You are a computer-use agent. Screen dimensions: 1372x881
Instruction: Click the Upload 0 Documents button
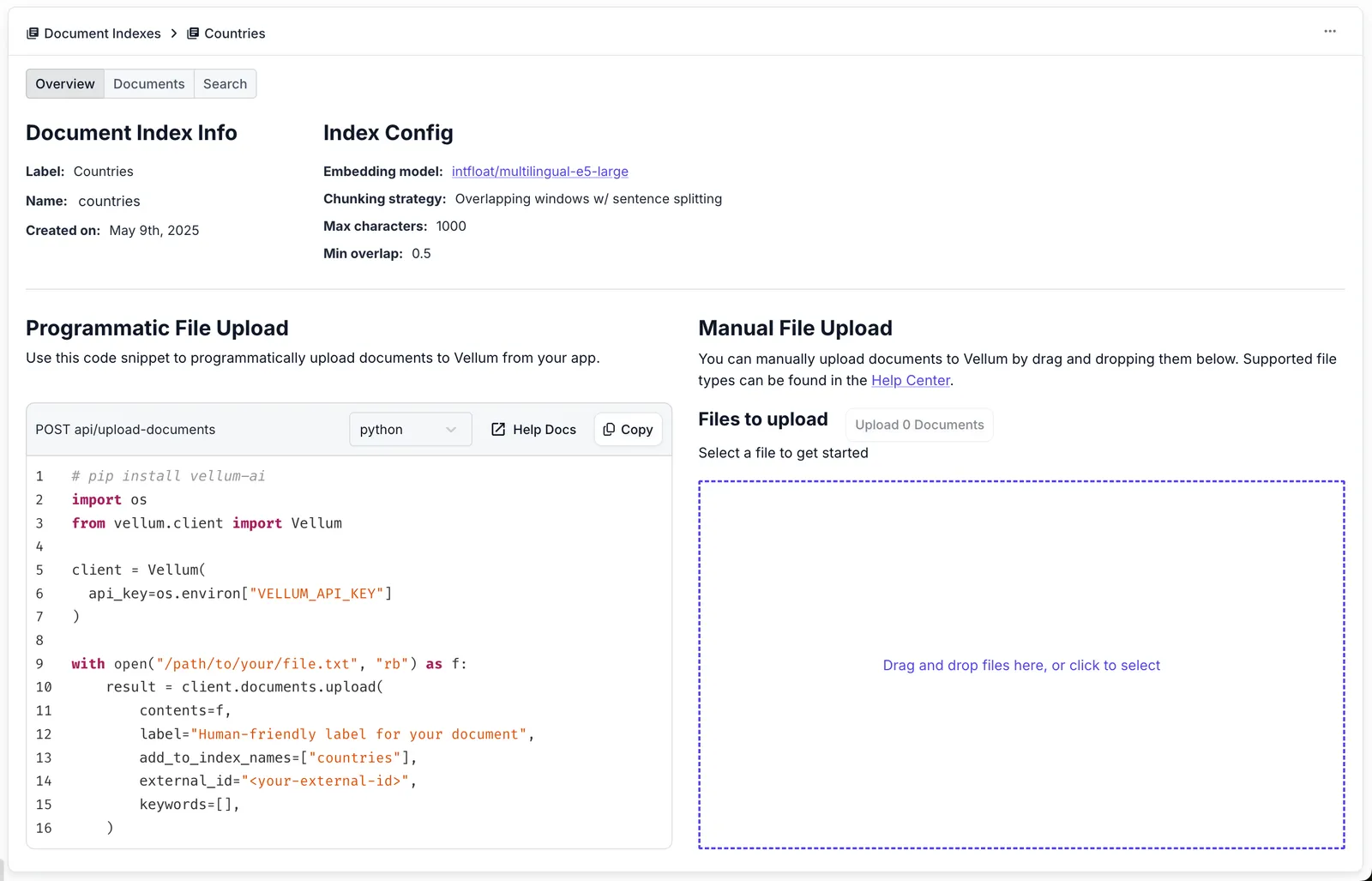point(919,425)
